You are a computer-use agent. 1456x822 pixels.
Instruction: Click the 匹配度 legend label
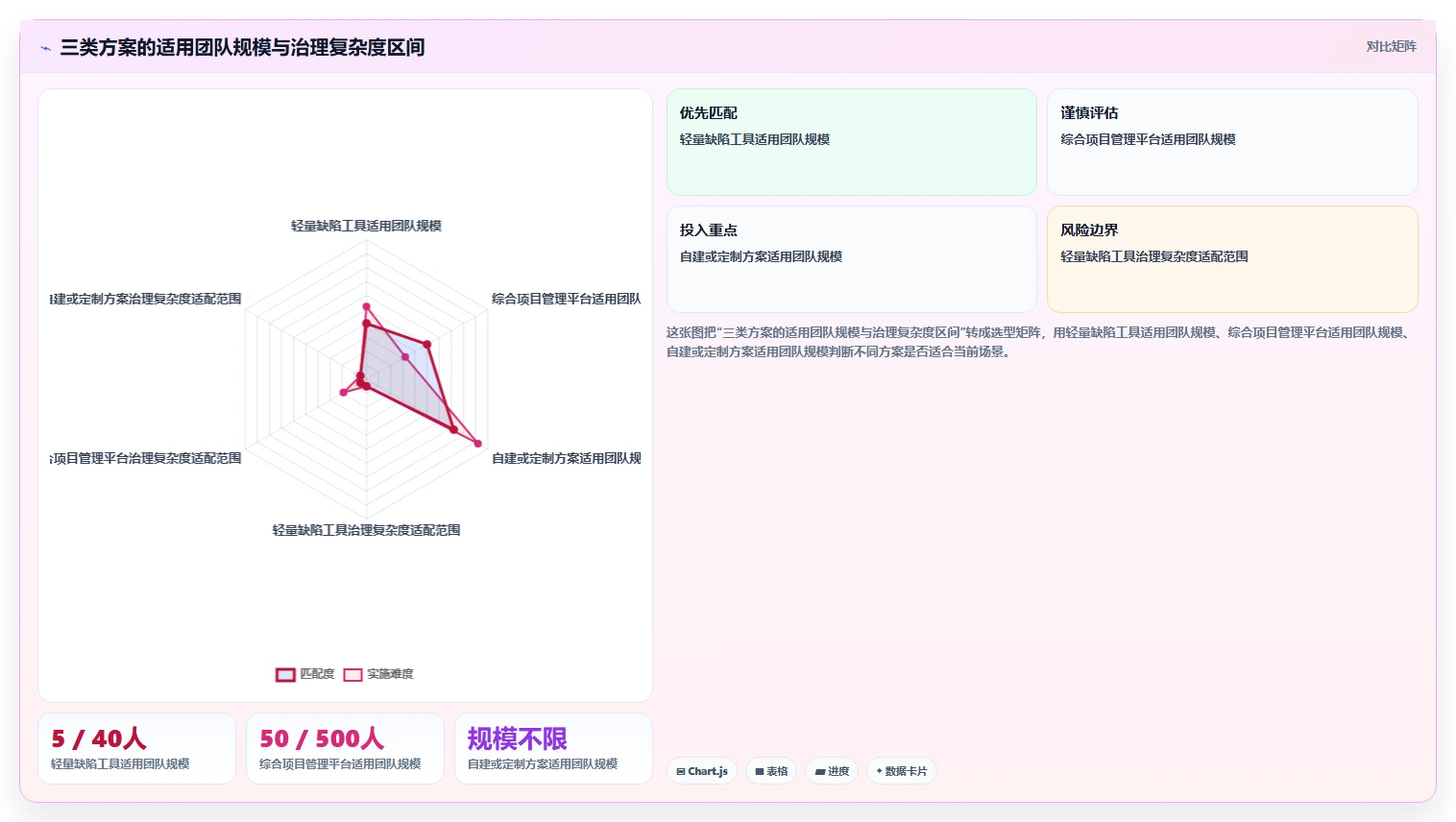pos(317,674)
